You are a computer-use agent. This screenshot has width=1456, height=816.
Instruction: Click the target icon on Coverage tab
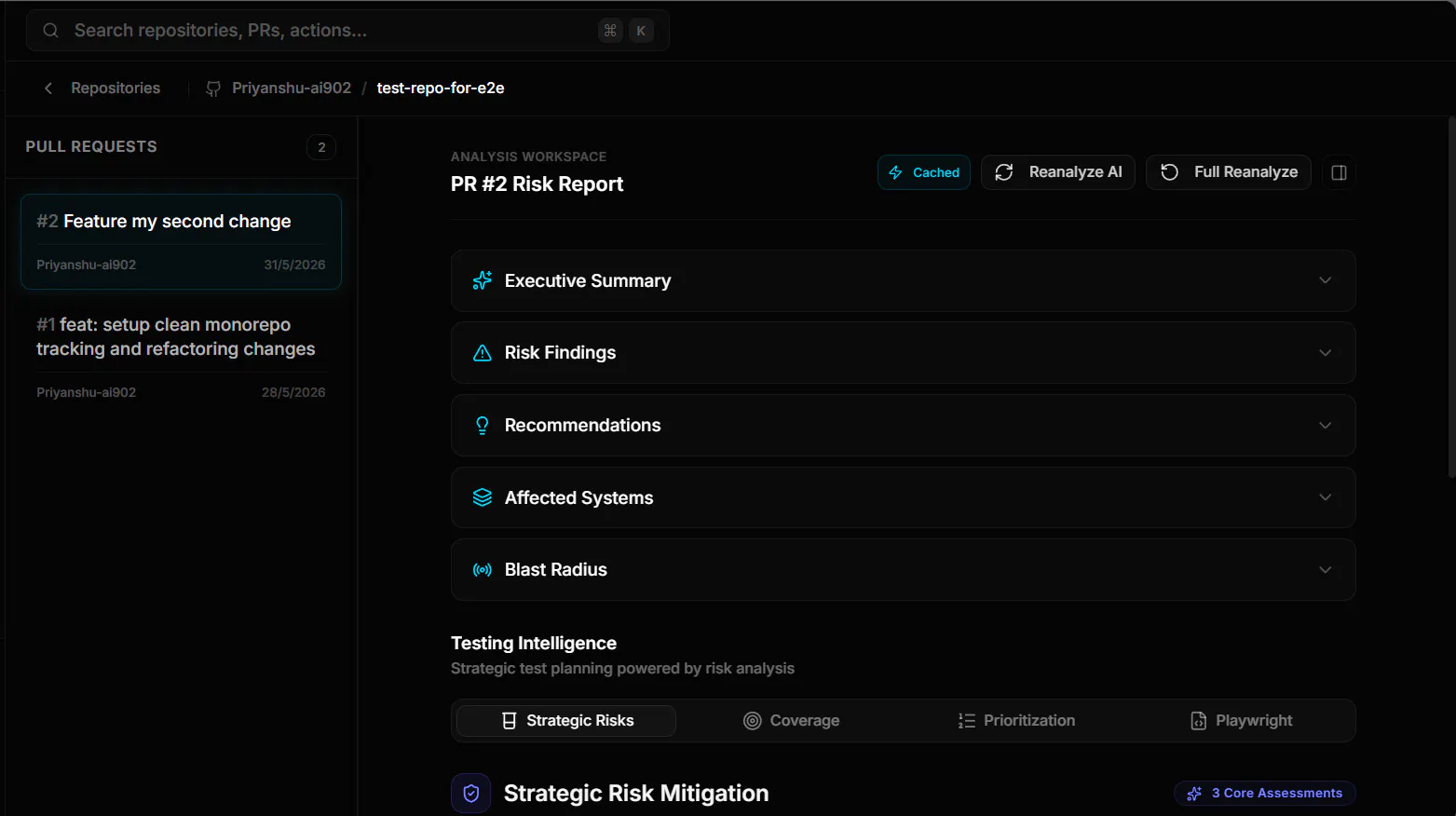(752, 721)
